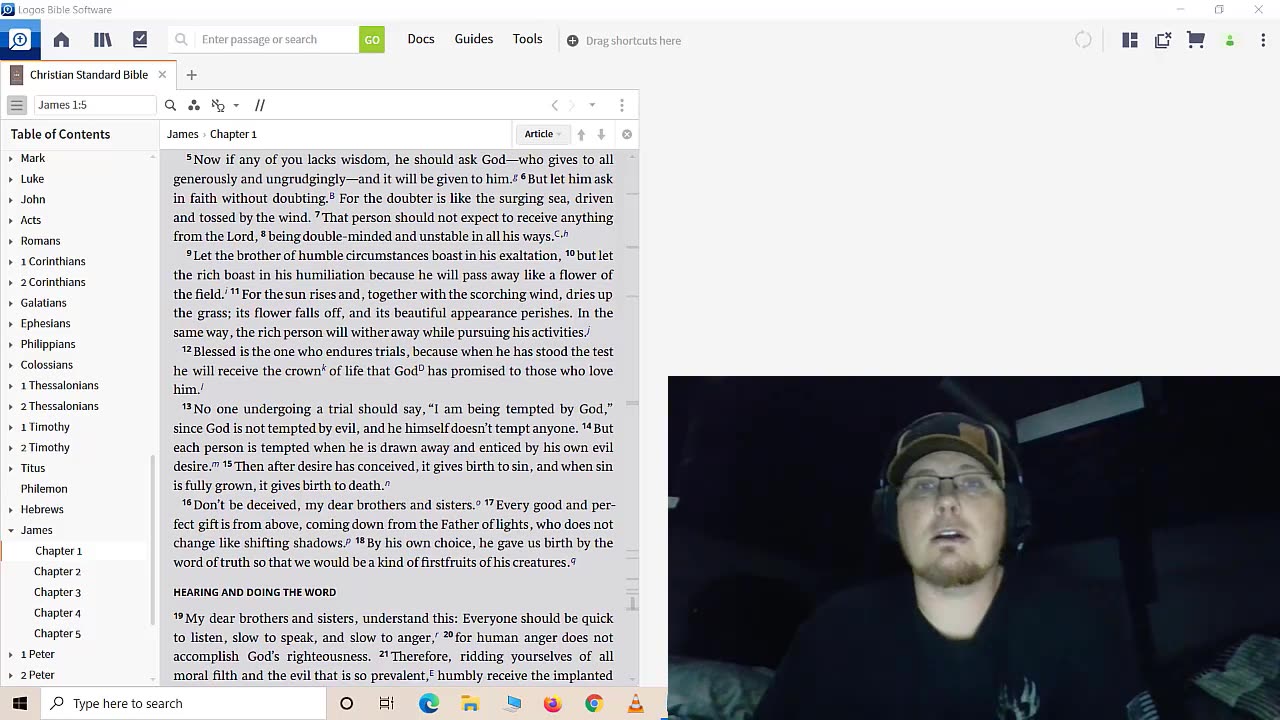1280x720 pixels.
Task: Open the panel menu three dots
Action: click(x=622, y=105)
